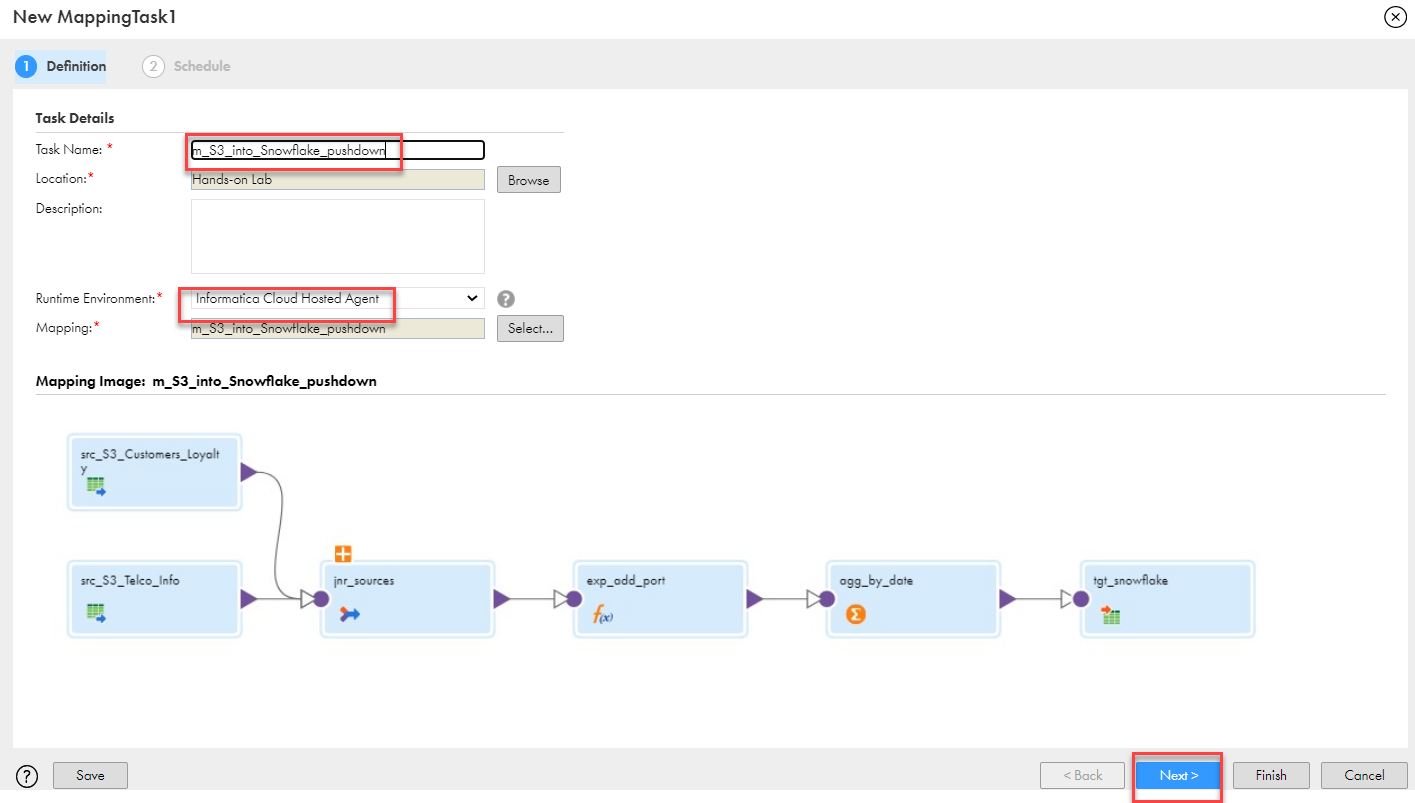Viewport: 1415px width, 803px height.
Task: Click the disabled Back button
Action: coord(1082,775)
